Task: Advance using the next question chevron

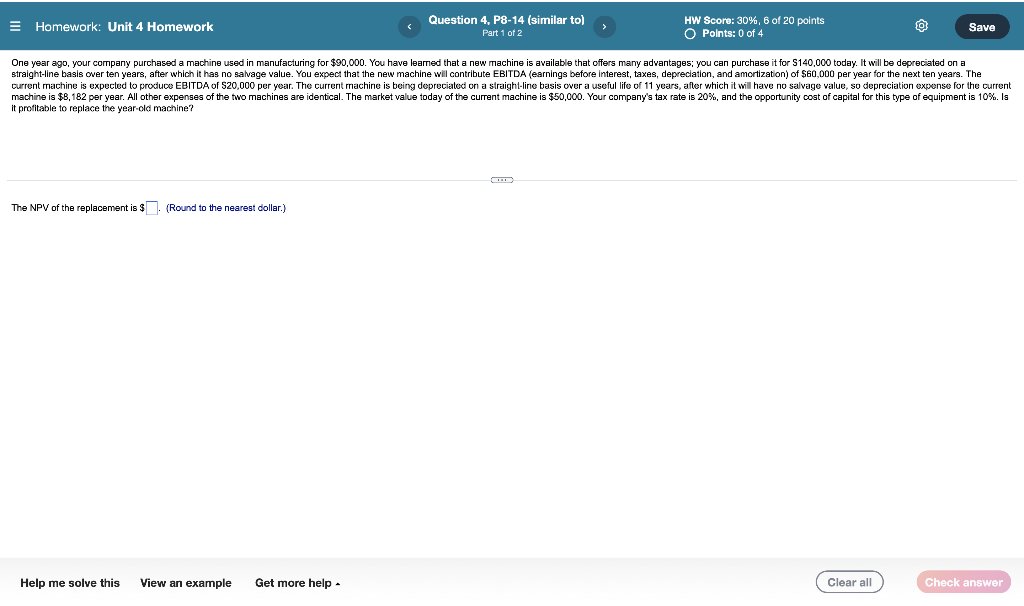Action: tap(604, 26)
